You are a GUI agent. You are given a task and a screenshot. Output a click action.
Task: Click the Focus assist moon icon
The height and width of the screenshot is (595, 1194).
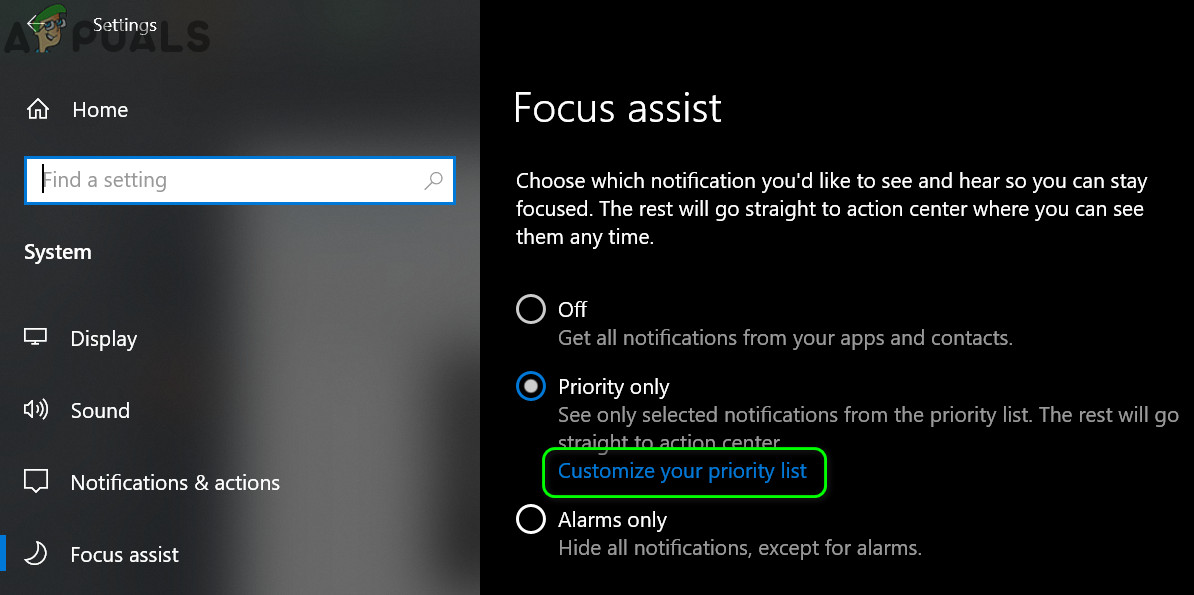(x=36, y=553)
